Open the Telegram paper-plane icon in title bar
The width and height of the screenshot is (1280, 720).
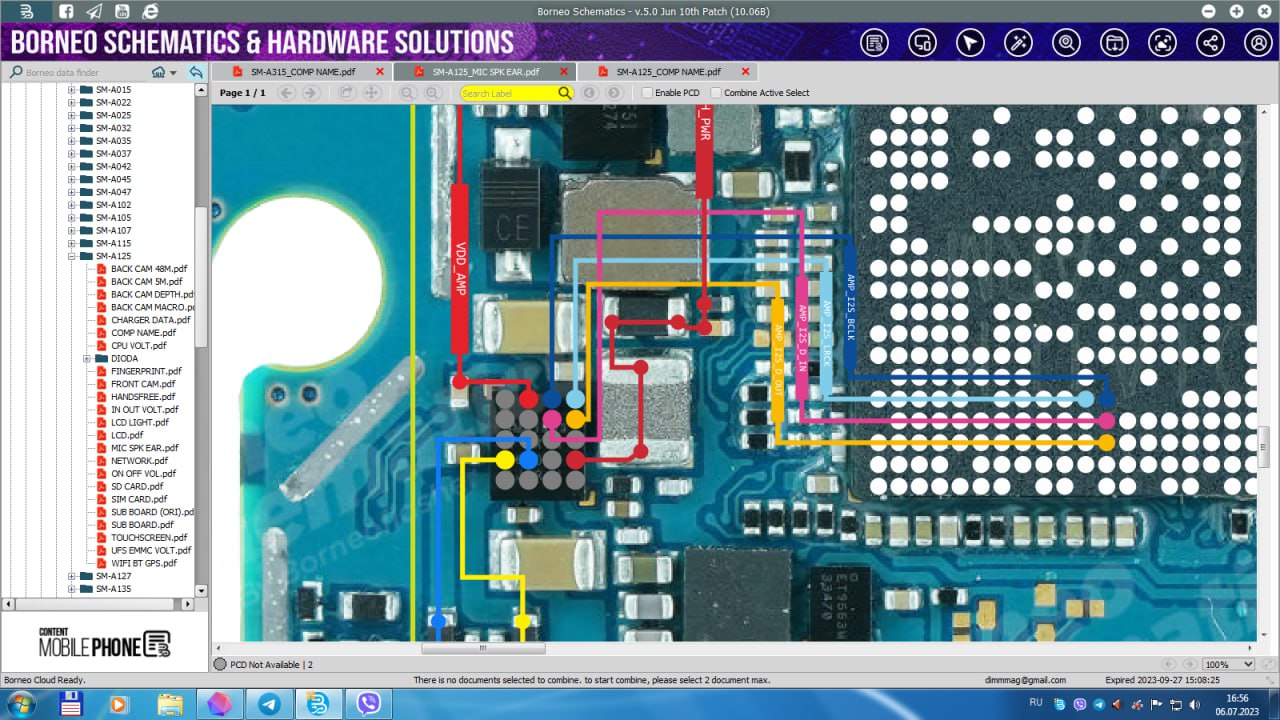[x=94, y=11]
